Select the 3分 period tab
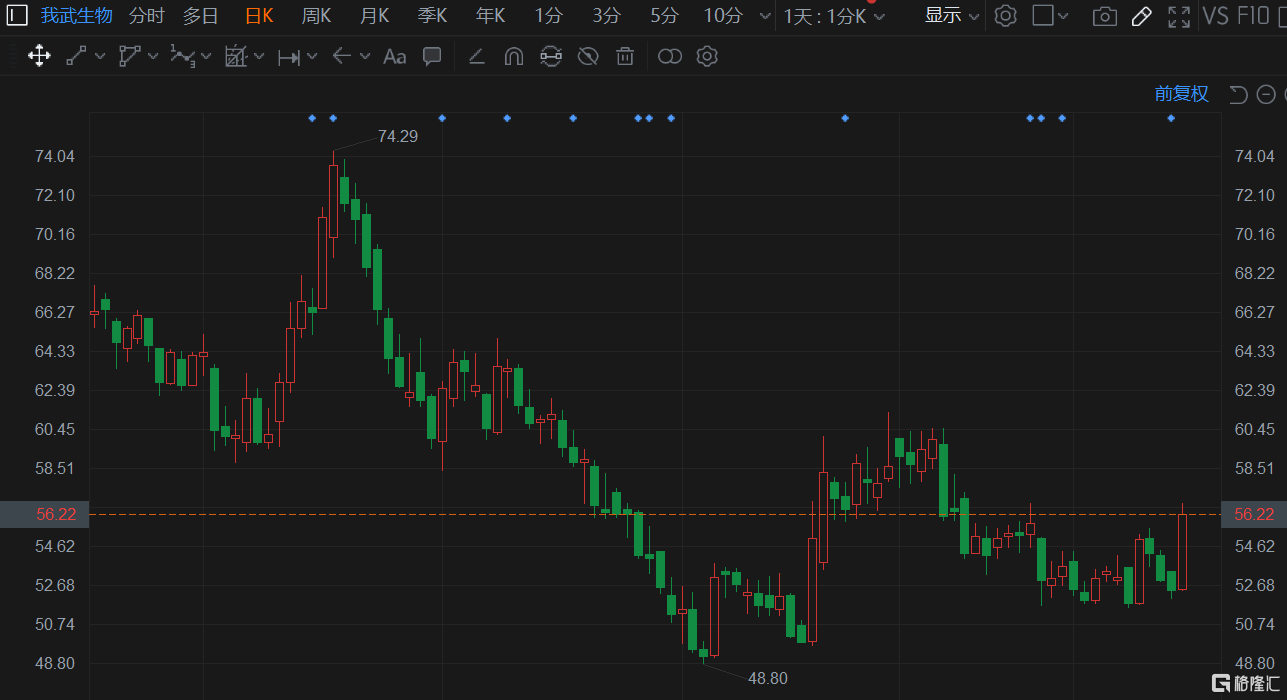 (x=606, y=16)
